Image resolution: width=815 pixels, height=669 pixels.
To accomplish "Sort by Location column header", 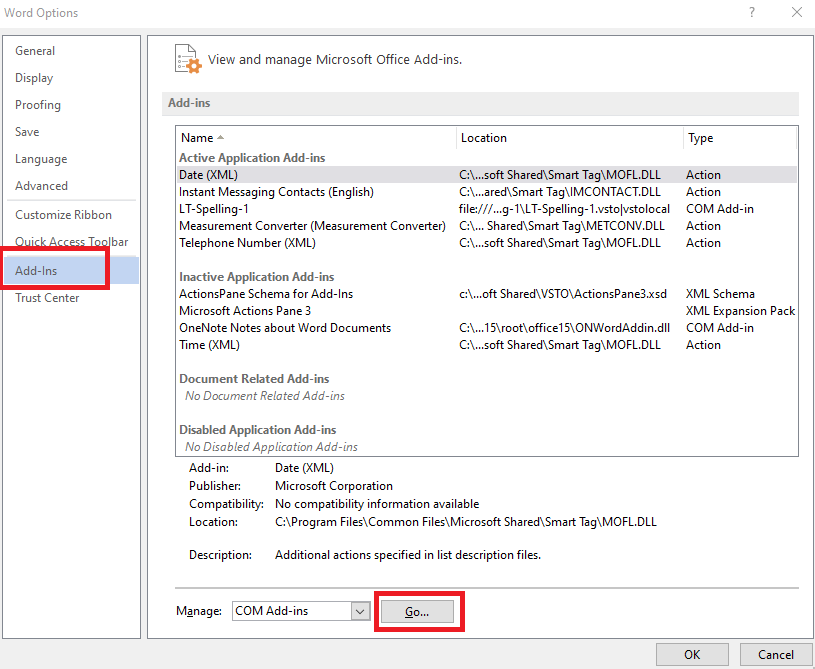I will [x=569, y=138].
